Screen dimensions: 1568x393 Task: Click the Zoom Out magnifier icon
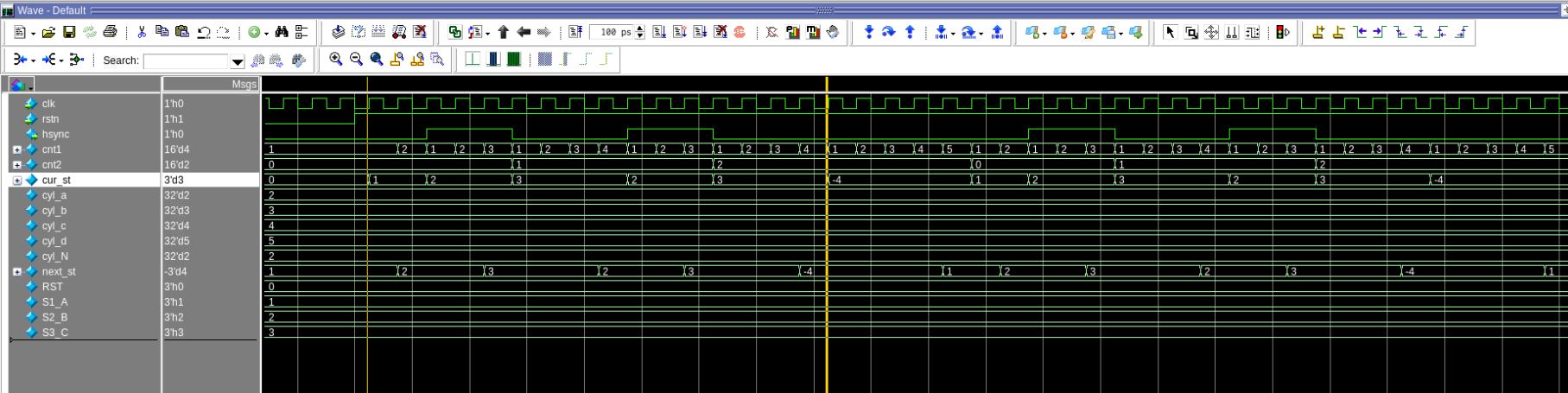356,59
